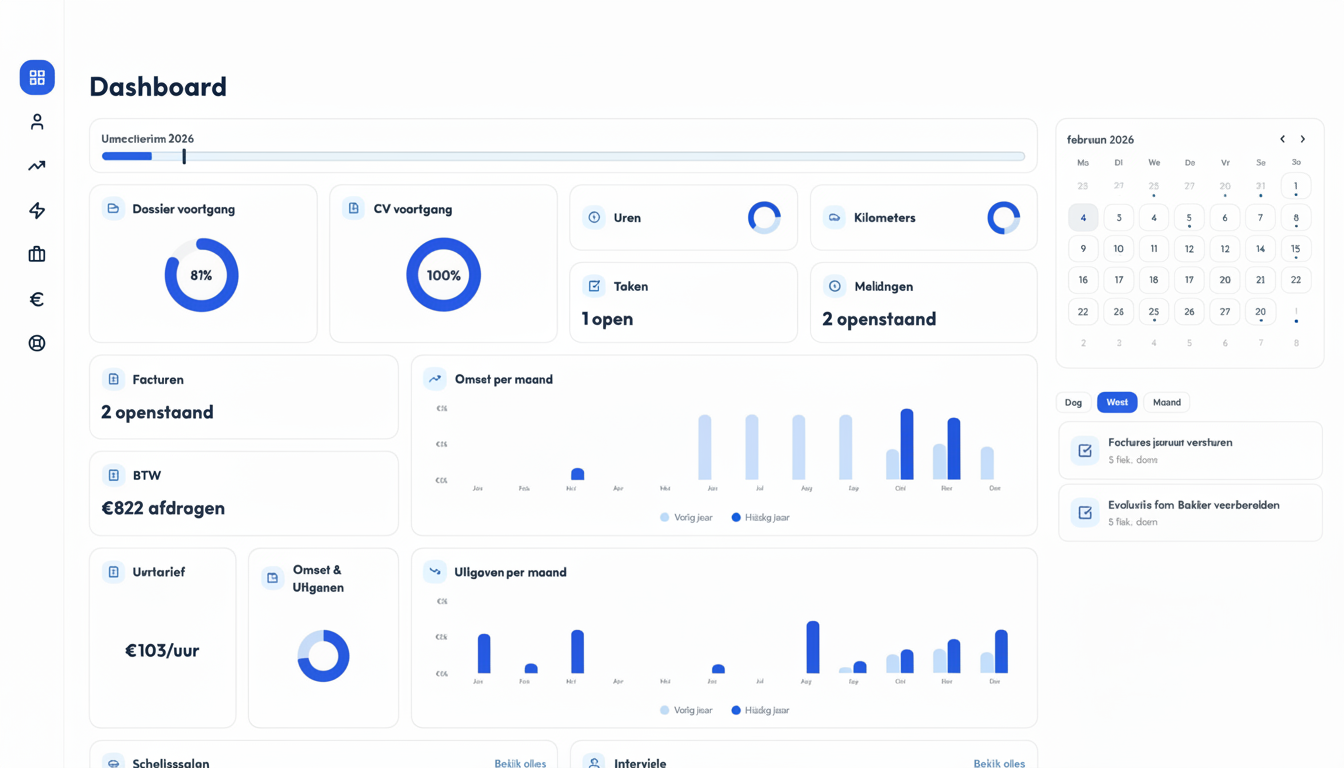1344x768 pixels.
Task: Click the trending arrow icon in sidebar
Action: pos(37,166)
